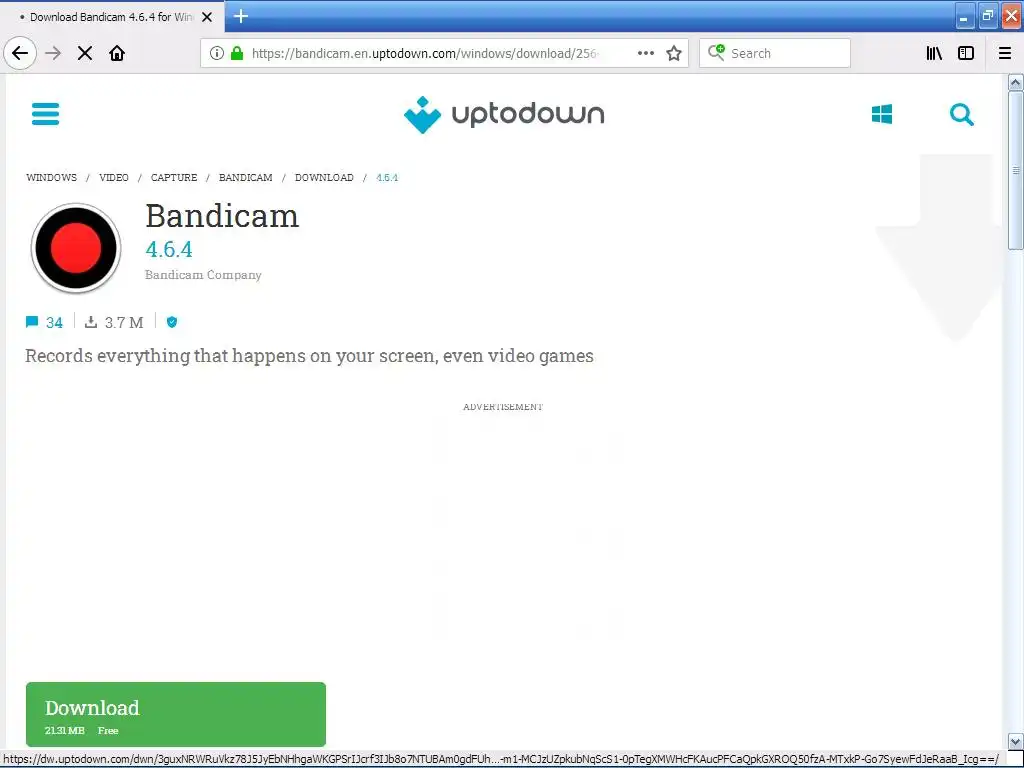Go to DOWNLOAD breadcrumb
Screen dimensions: 1024x768
[324, 178]
